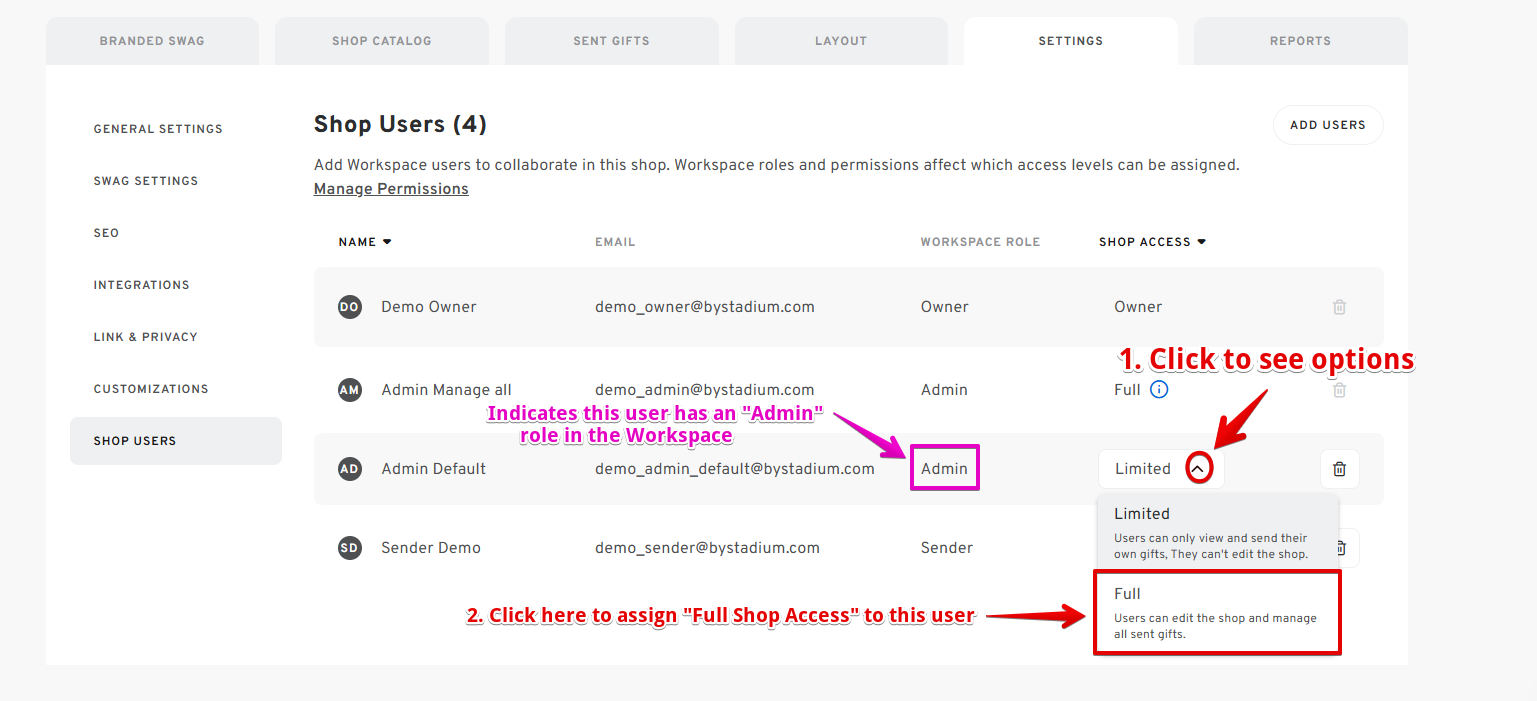Viewport: 1537px width, 701px height.
Task: Click trash icon in Demo Owner row
Action: pyautogui.click(x=1339, y=307)
